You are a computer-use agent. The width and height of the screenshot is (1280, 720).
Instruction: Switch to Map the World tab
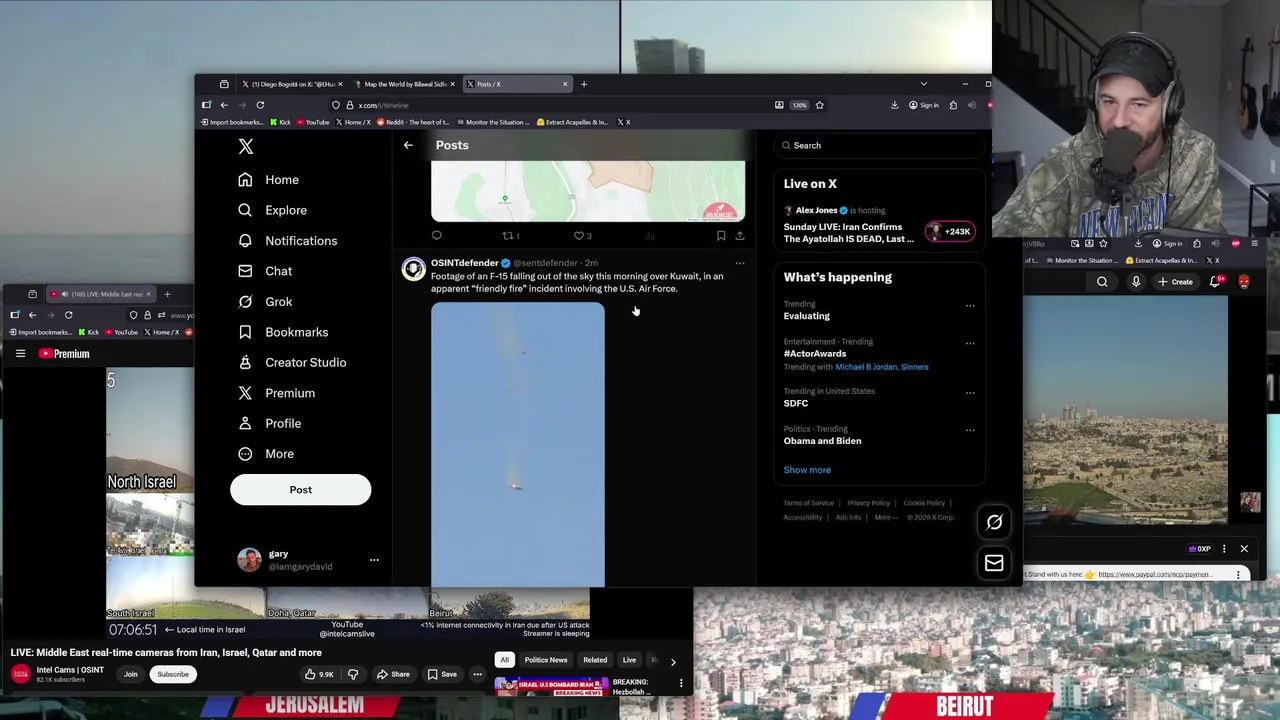tap(403, 84)
